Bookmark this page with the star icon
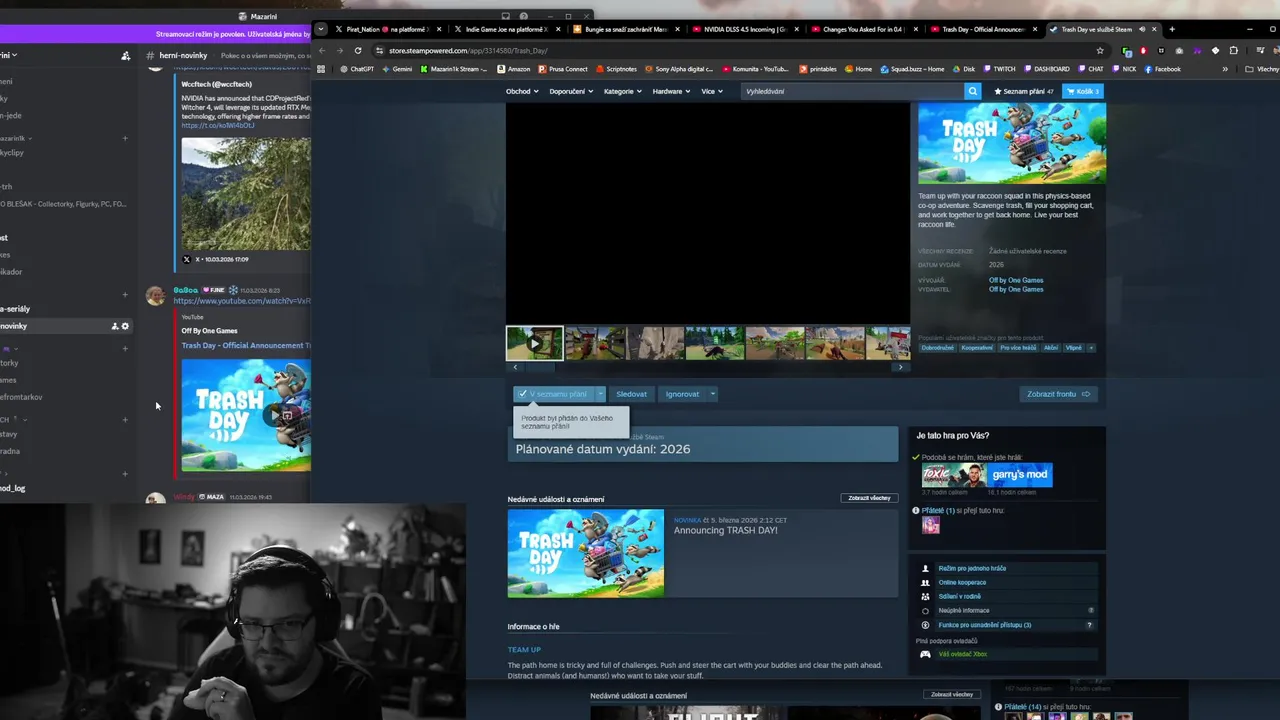This screenshot has height=720, width=1280. (1100, 50)
